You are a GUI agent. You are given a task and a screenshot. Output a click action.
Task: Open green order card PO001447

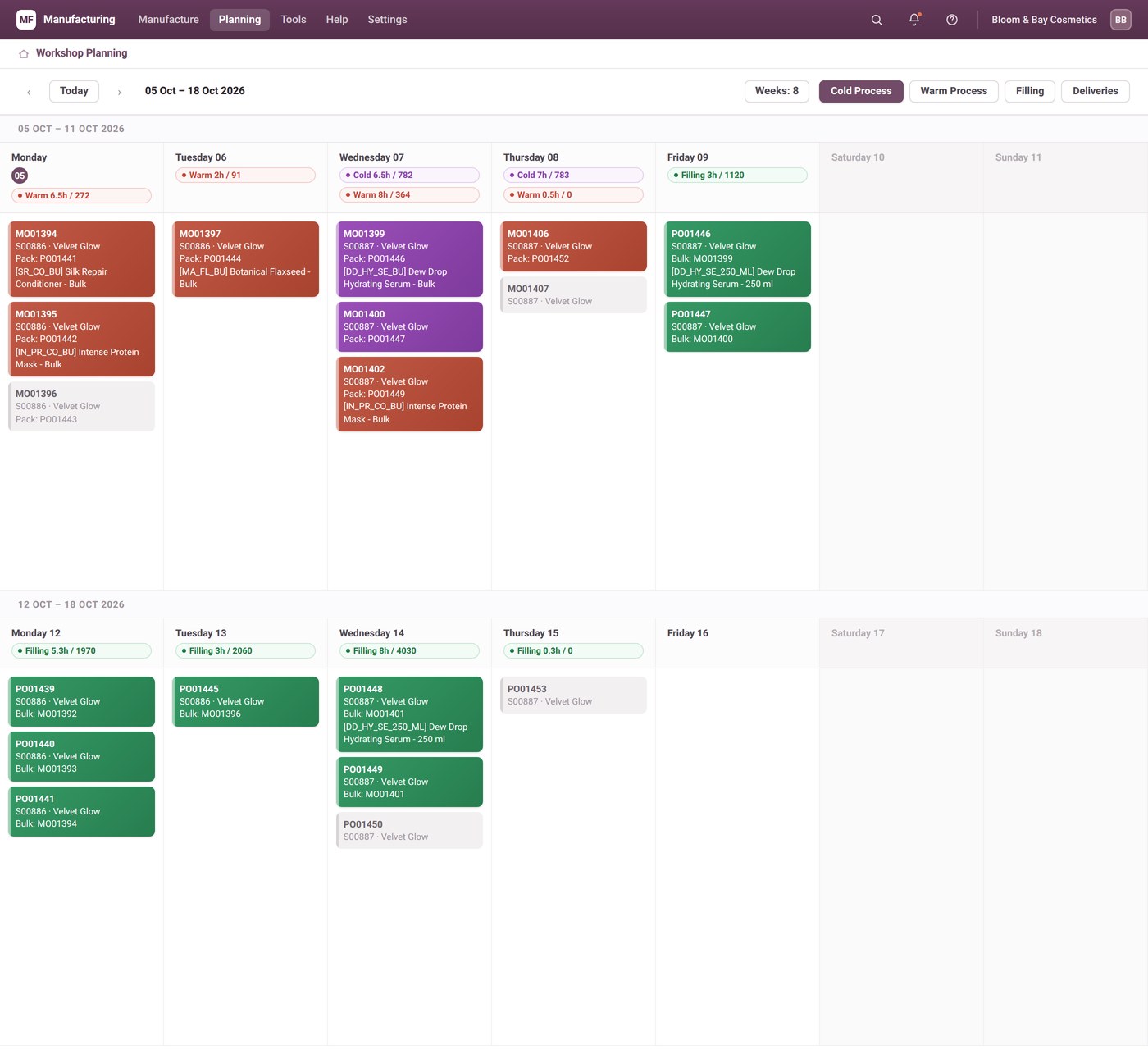point(737,327)
